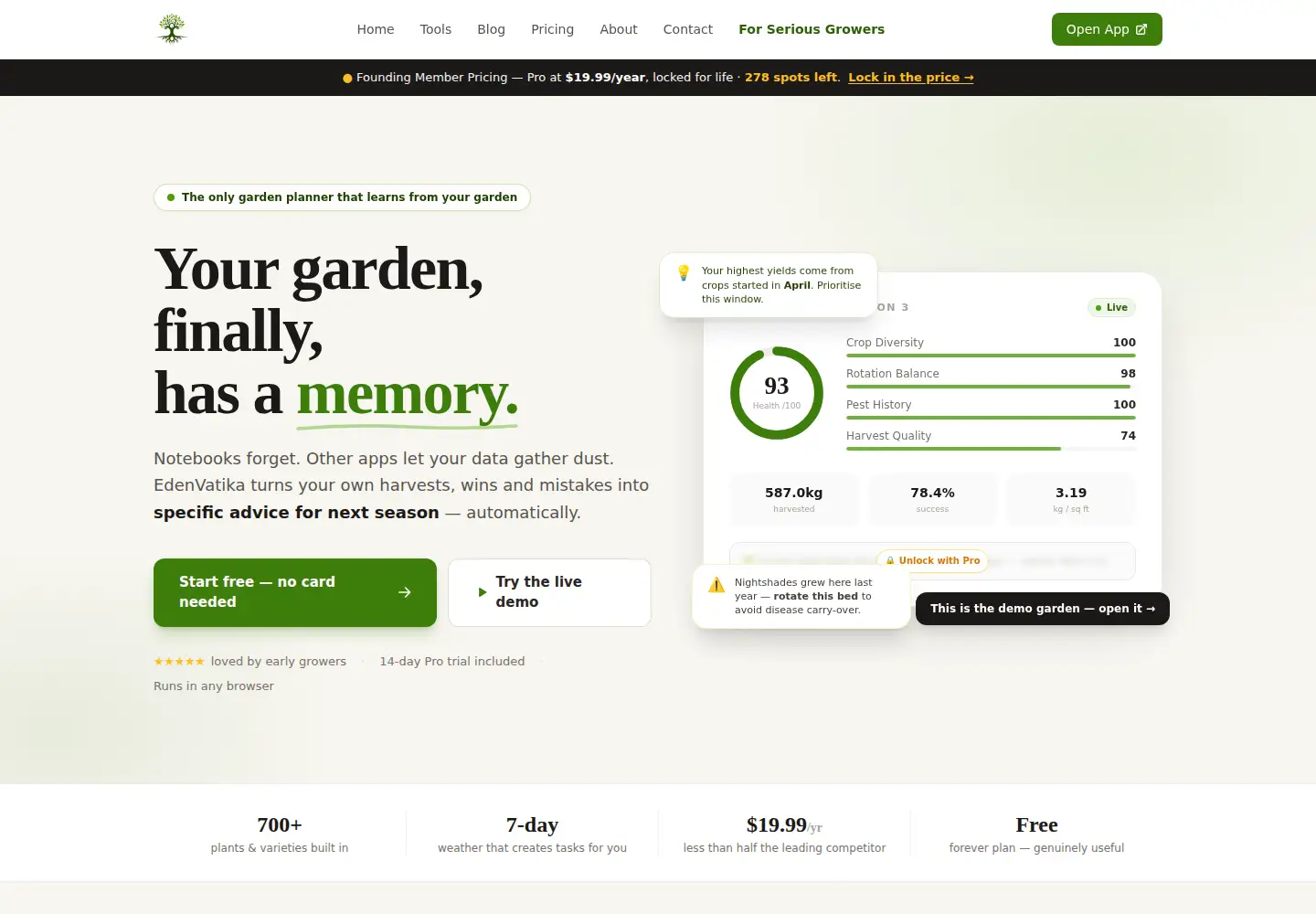Click the external-link icon in Open App
Screen dimensions: 1316x914
tap(1141, 29)
